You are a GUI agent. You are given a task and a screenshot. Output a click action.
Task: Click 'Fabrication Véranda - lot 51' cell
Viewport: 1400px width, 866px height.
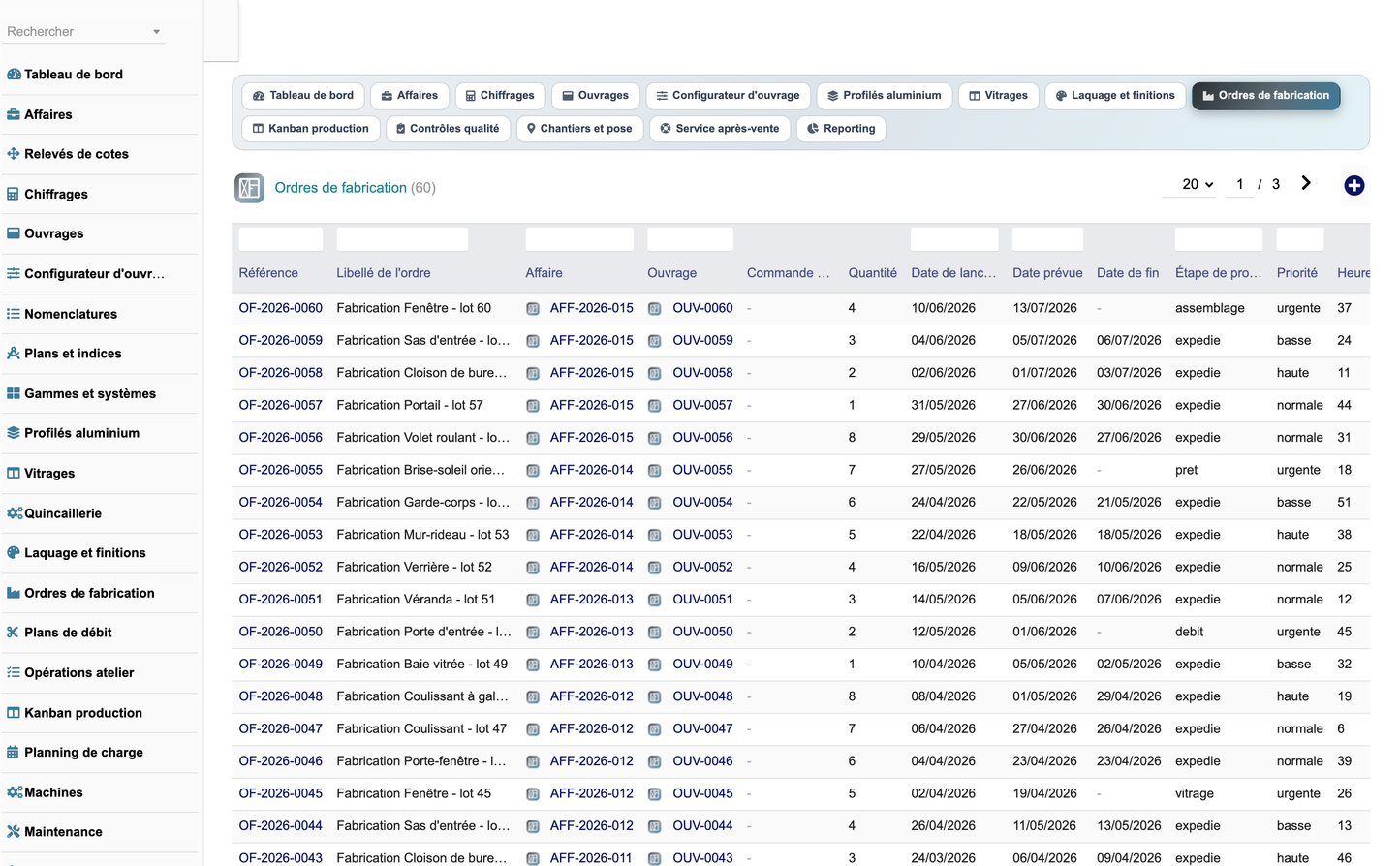[416, 600]
